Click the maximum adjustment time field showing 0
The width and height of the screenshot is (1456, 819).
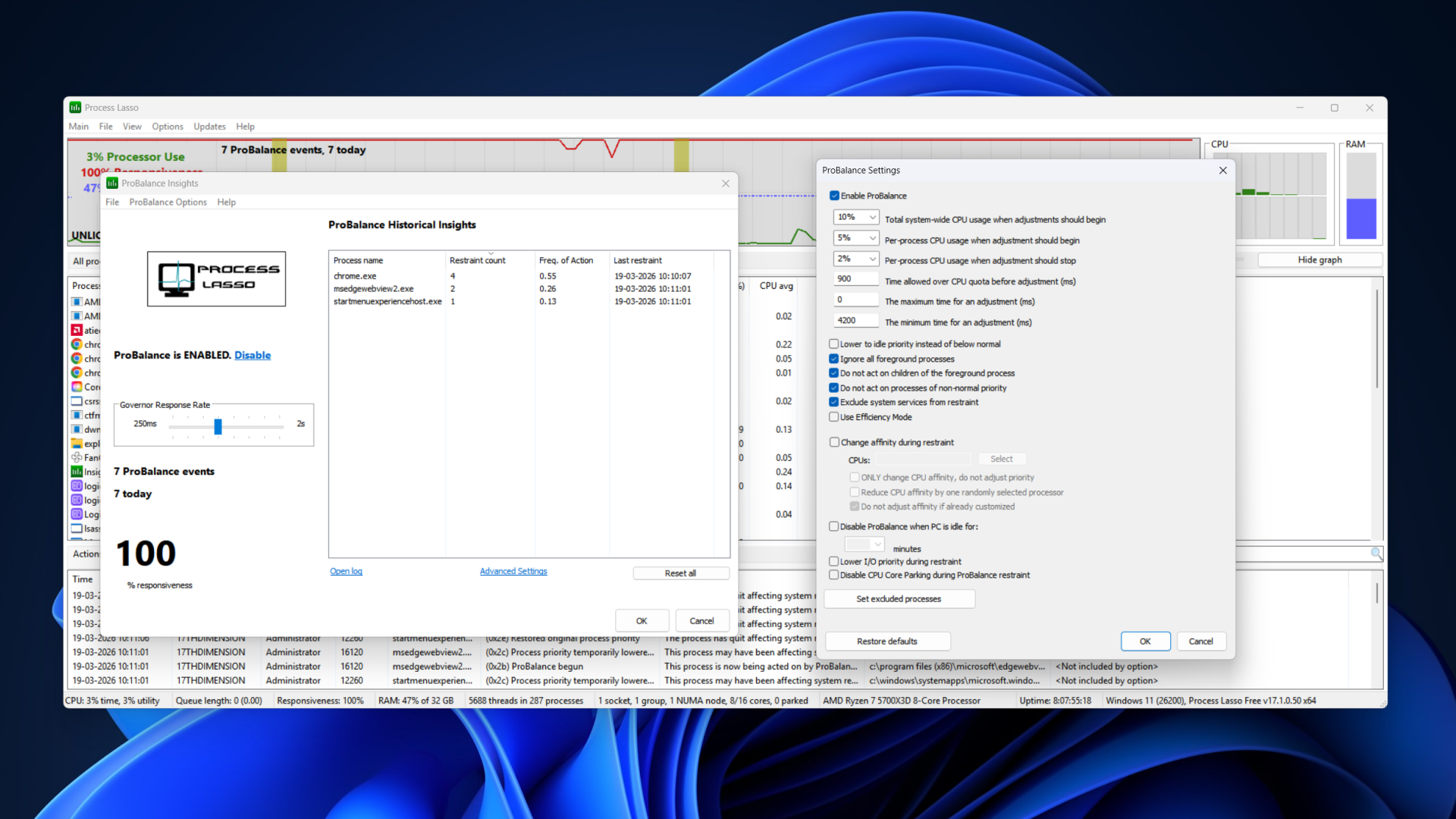[x=855, y=300]
